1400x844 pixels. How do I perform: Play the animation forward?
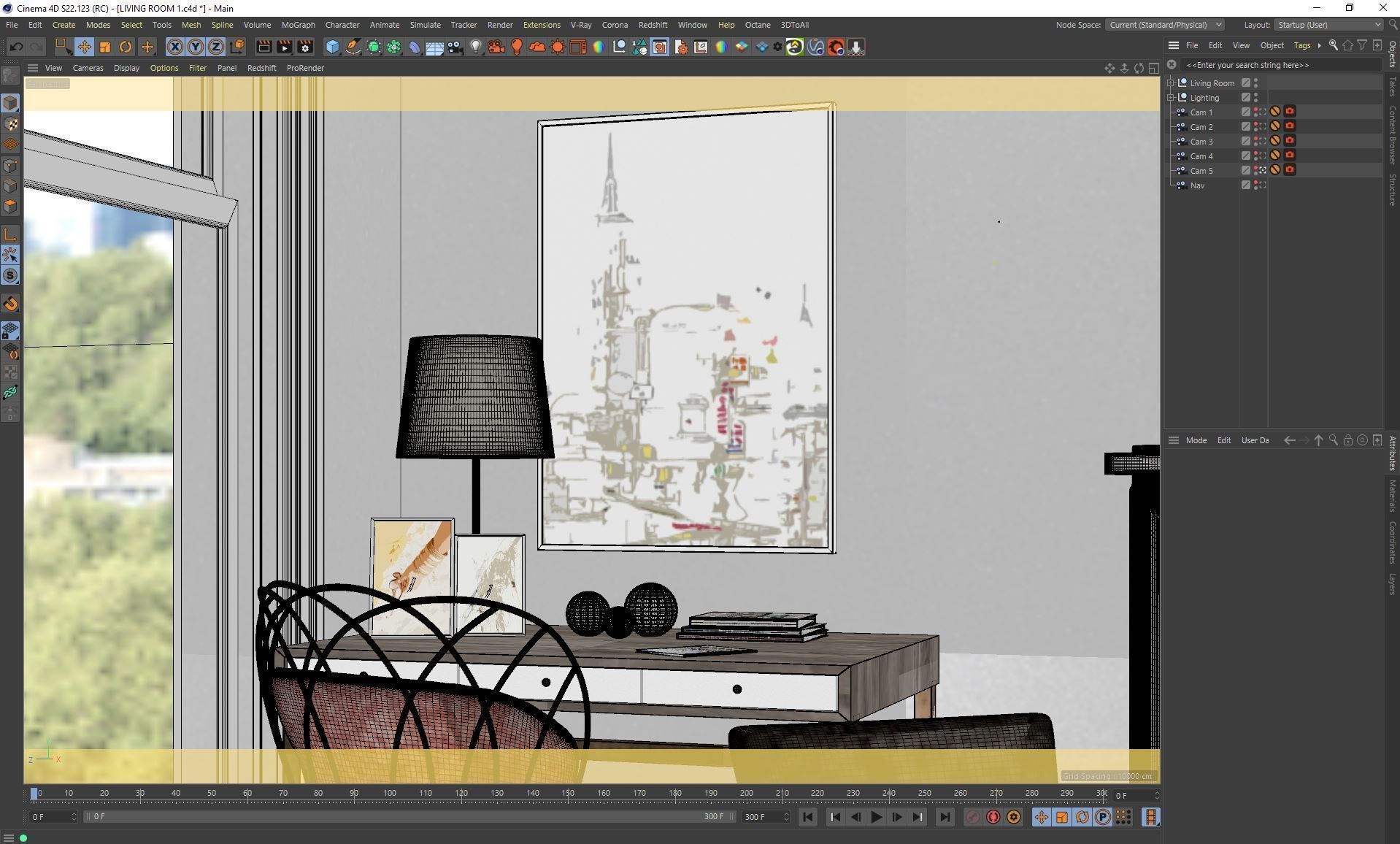[x=877, y=817]
